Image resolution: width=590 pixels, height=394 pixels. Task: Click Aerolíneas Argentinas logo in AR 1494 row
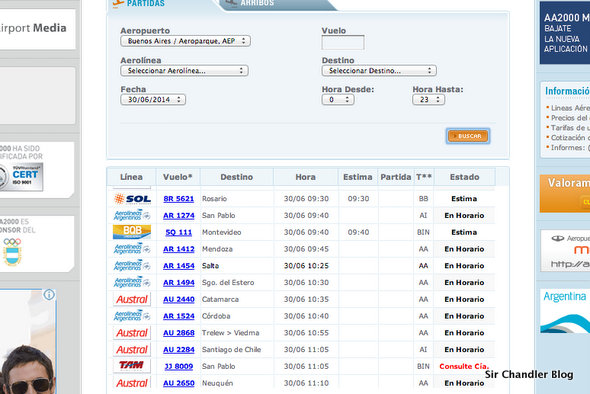click(x=132, y=282)
